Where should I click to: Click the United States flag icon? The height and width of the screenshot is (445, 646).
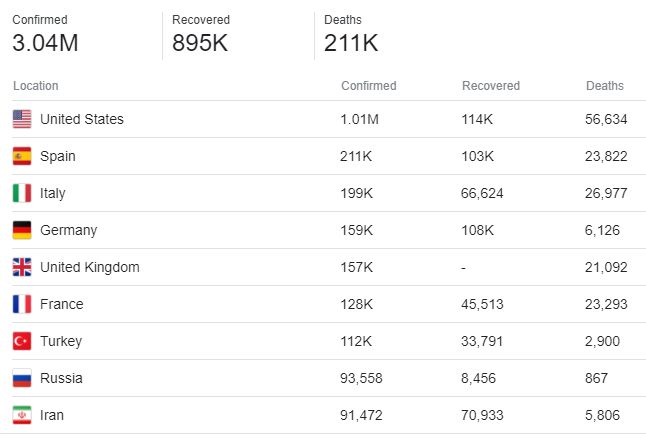click(22, 119)
